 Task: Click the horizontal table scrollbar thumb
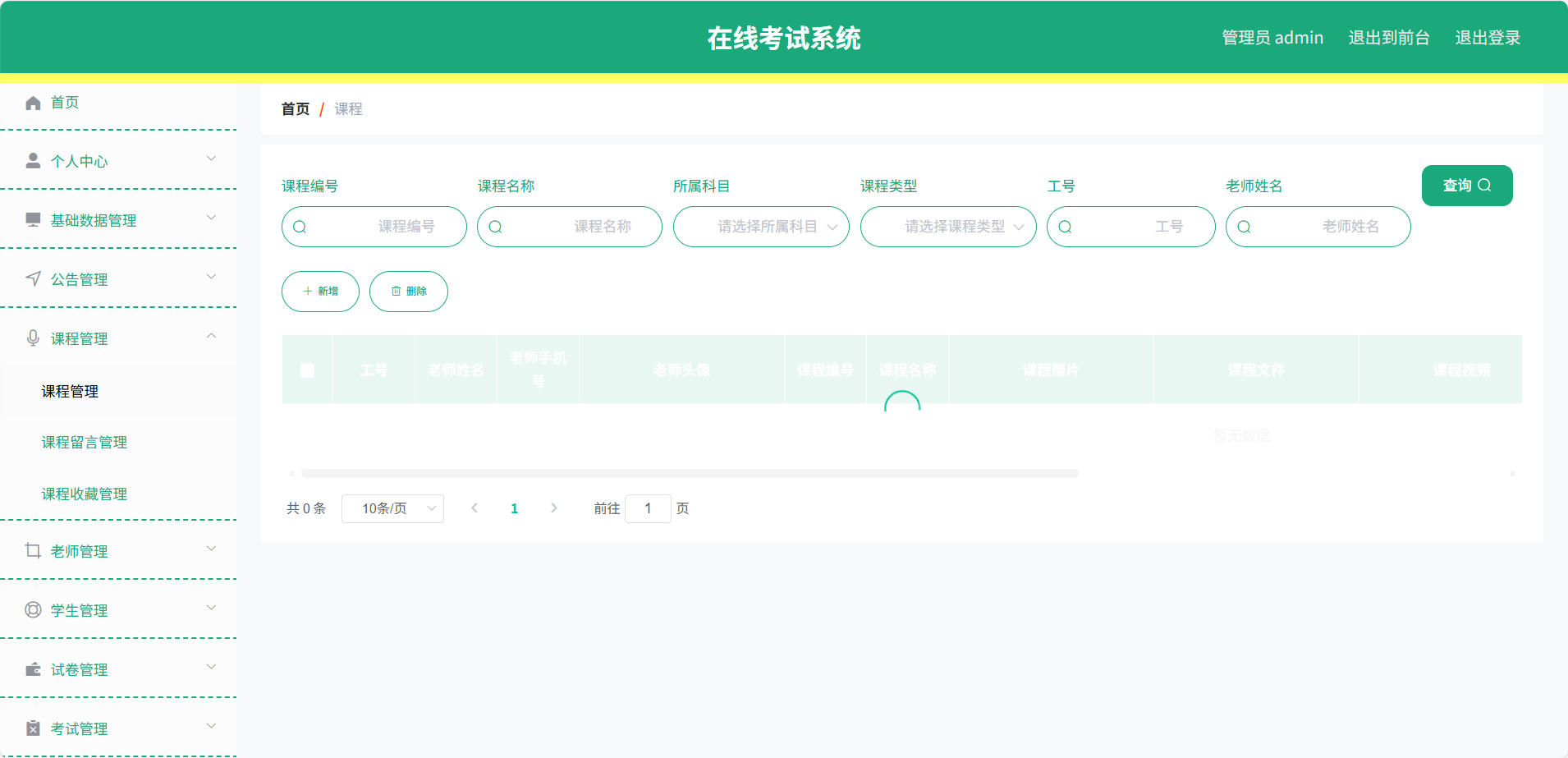click(690, 474)
